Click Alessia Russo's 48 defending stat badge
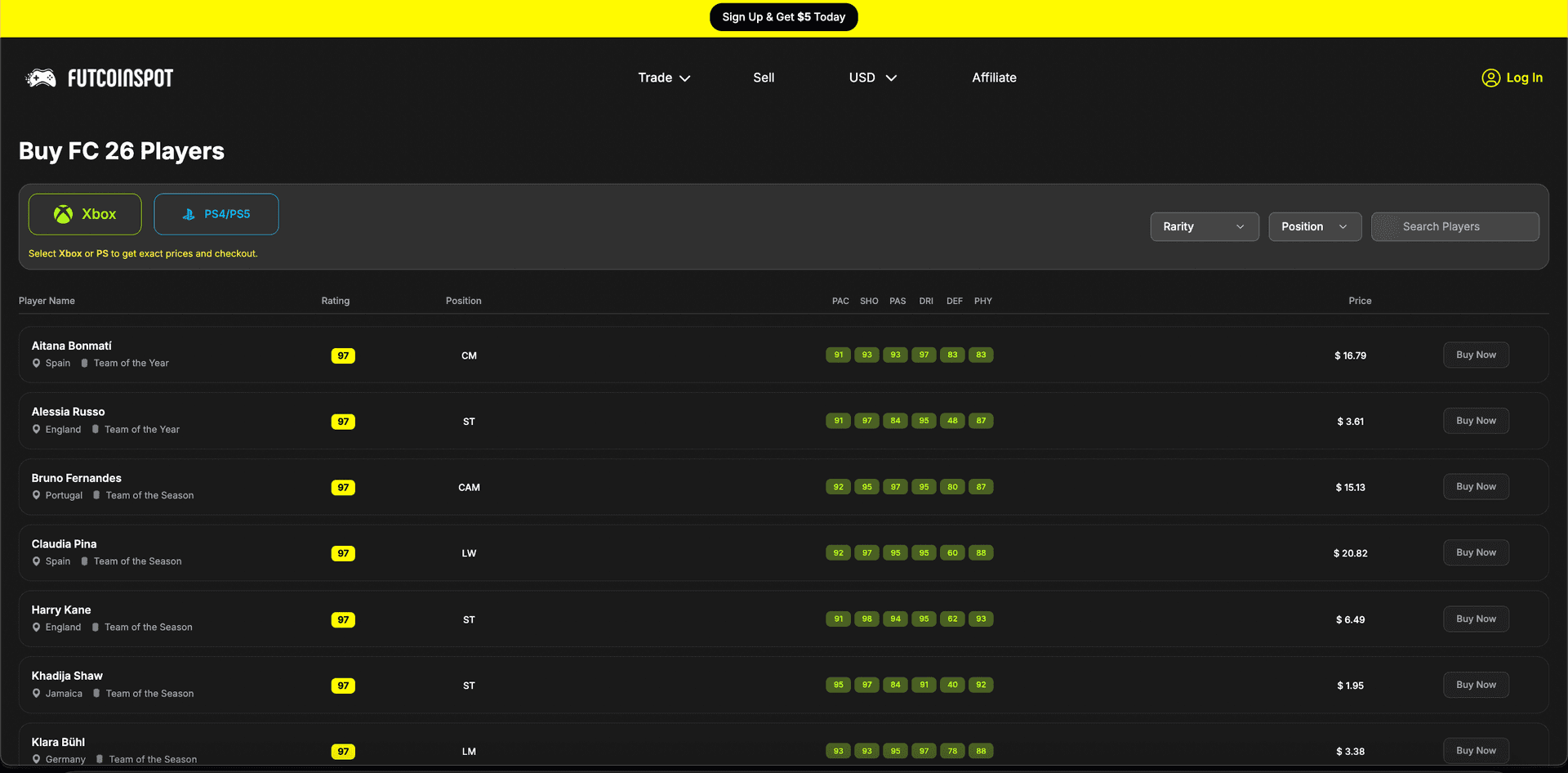 [x=952, y=421]
